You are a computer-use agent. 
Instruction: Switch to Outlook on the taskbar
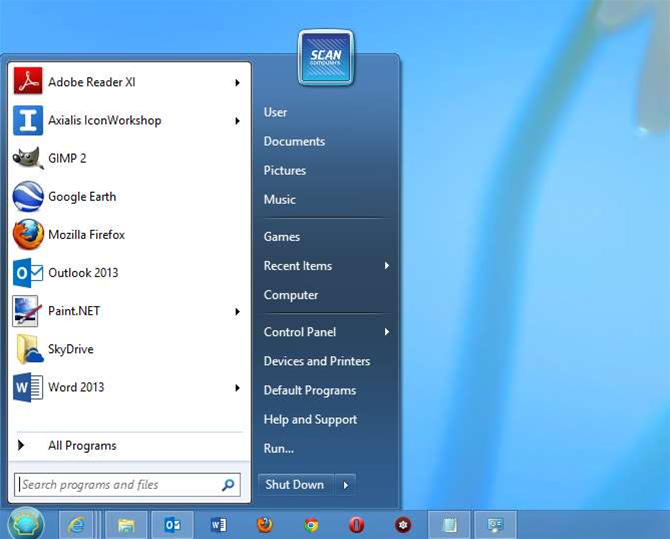tap(173, 524)
